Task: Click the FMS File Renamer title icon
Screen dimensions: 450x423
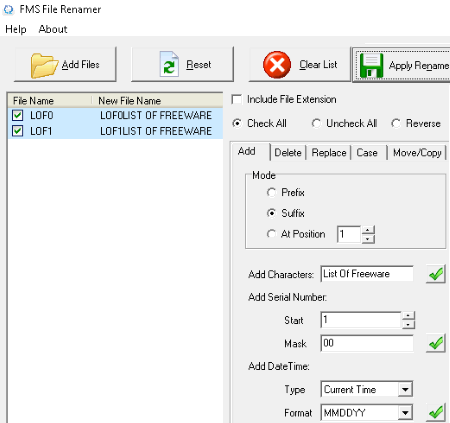Action: (9, 9)
